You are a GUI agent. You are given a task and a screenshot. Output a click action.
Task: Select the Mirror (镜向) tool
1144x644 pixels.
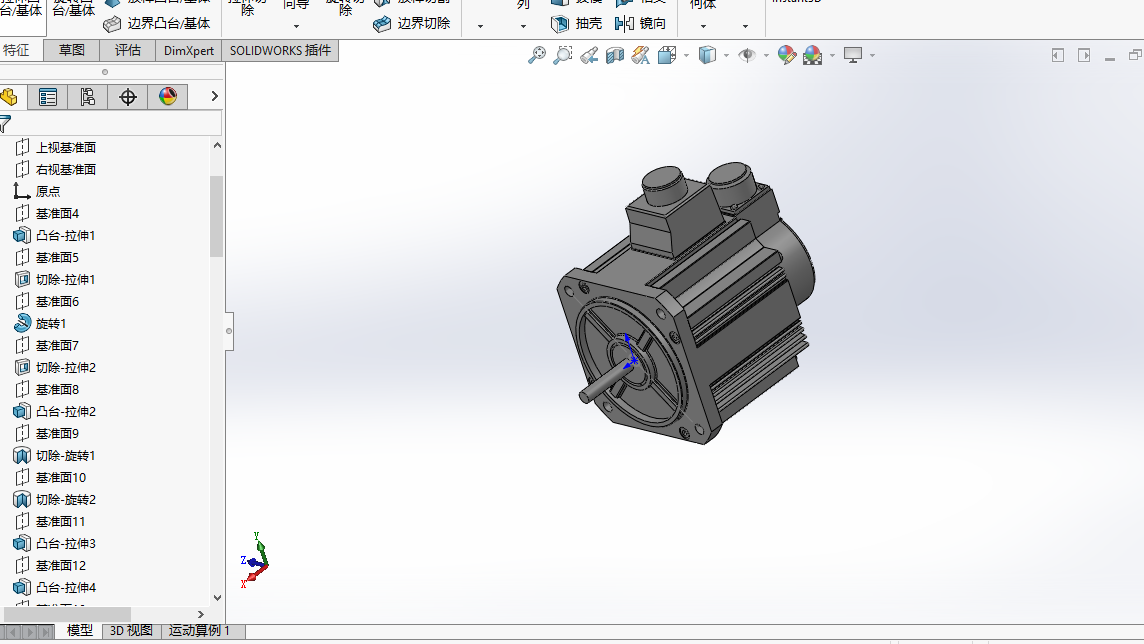pyautogui.click(x=640, y=23)
